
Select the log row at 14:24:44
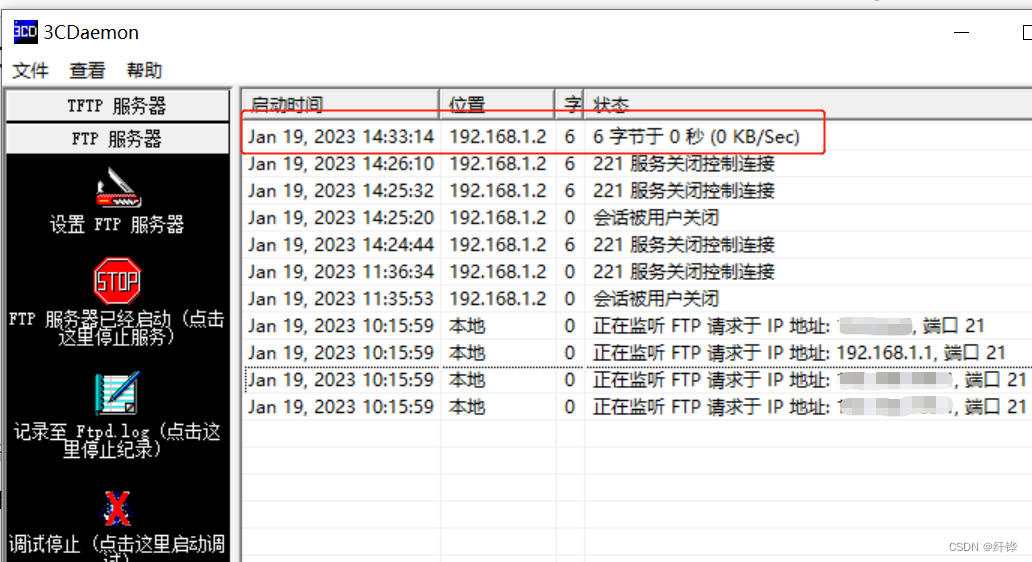[x=637, y=245]
